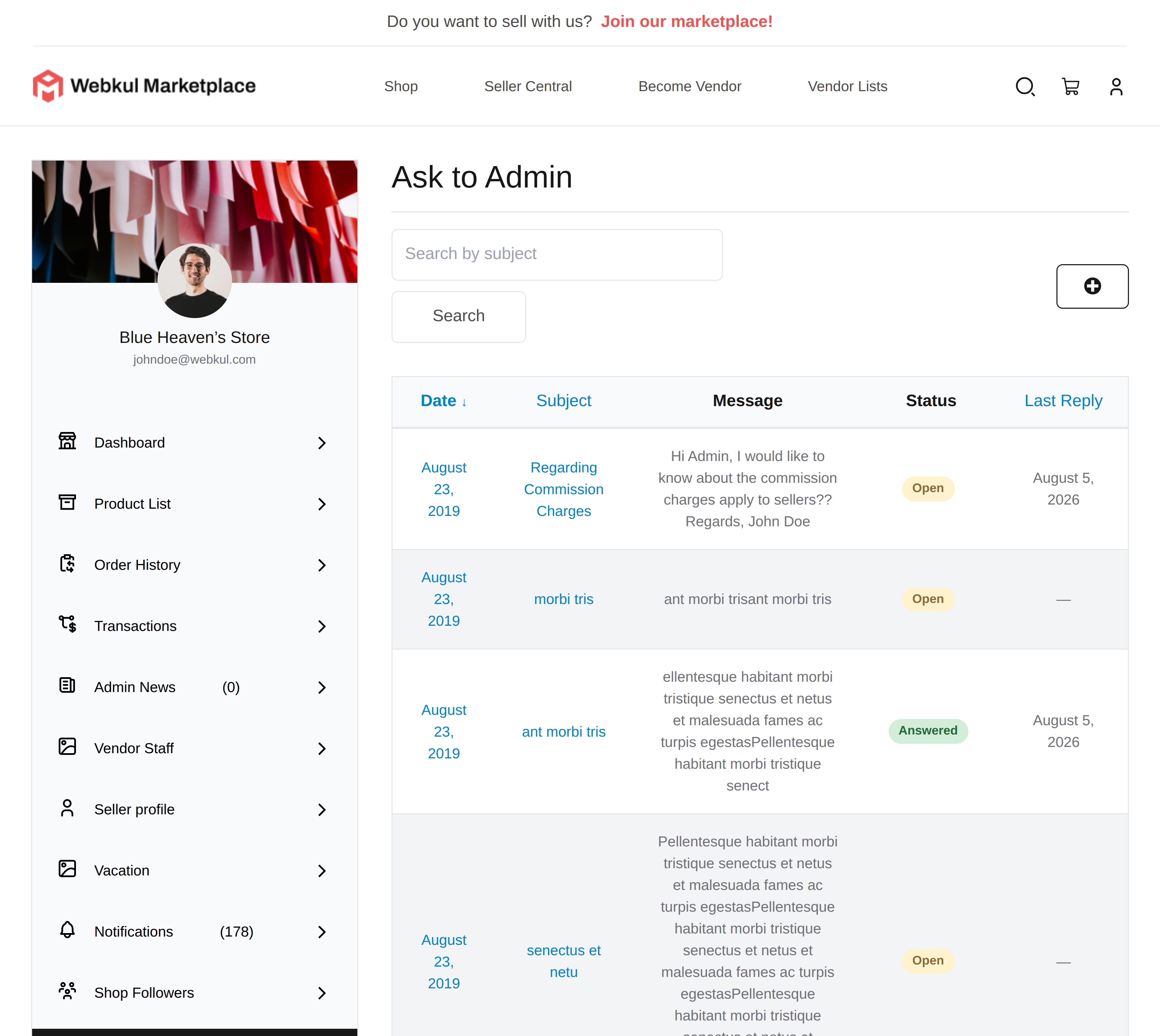The image size is (1160, 1036).
Task: Expand the Transactions chevron
Action: pos(322,626)
